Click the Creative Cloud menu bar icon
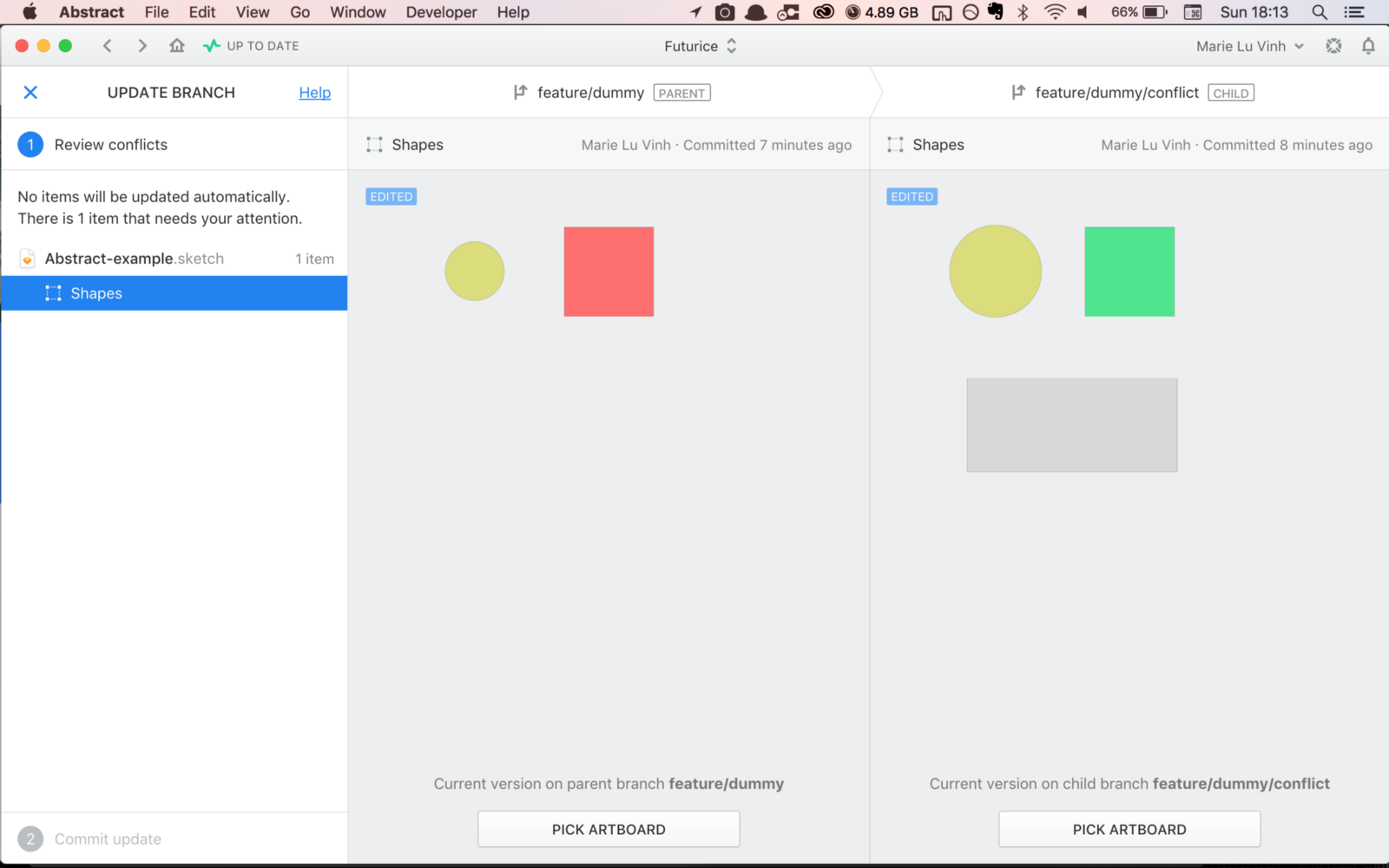The image size is (1389, 868). pyautogui.click(x=823, y=12)
